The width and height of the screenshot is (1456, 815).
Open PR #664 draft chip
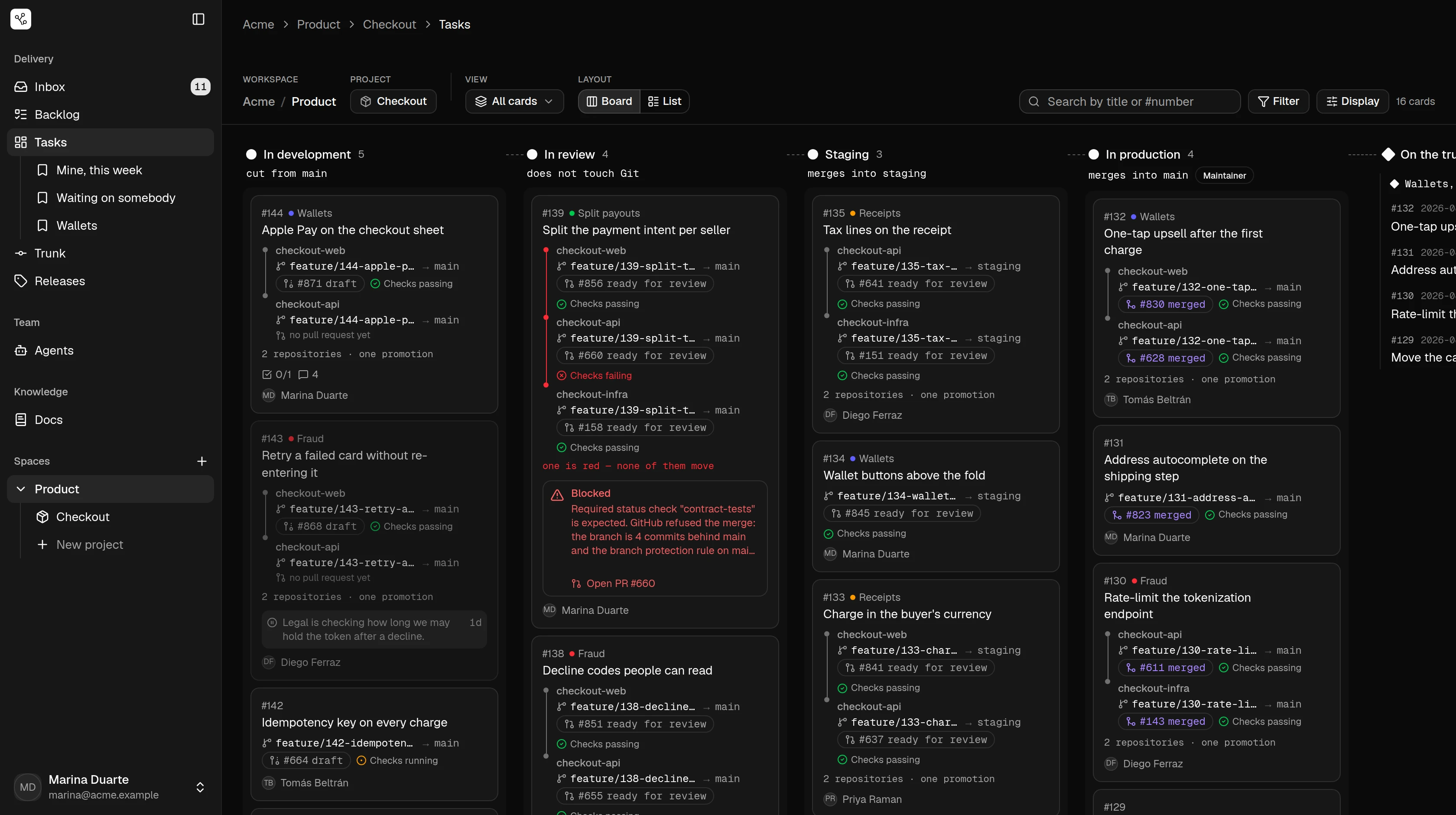(306, 760)
